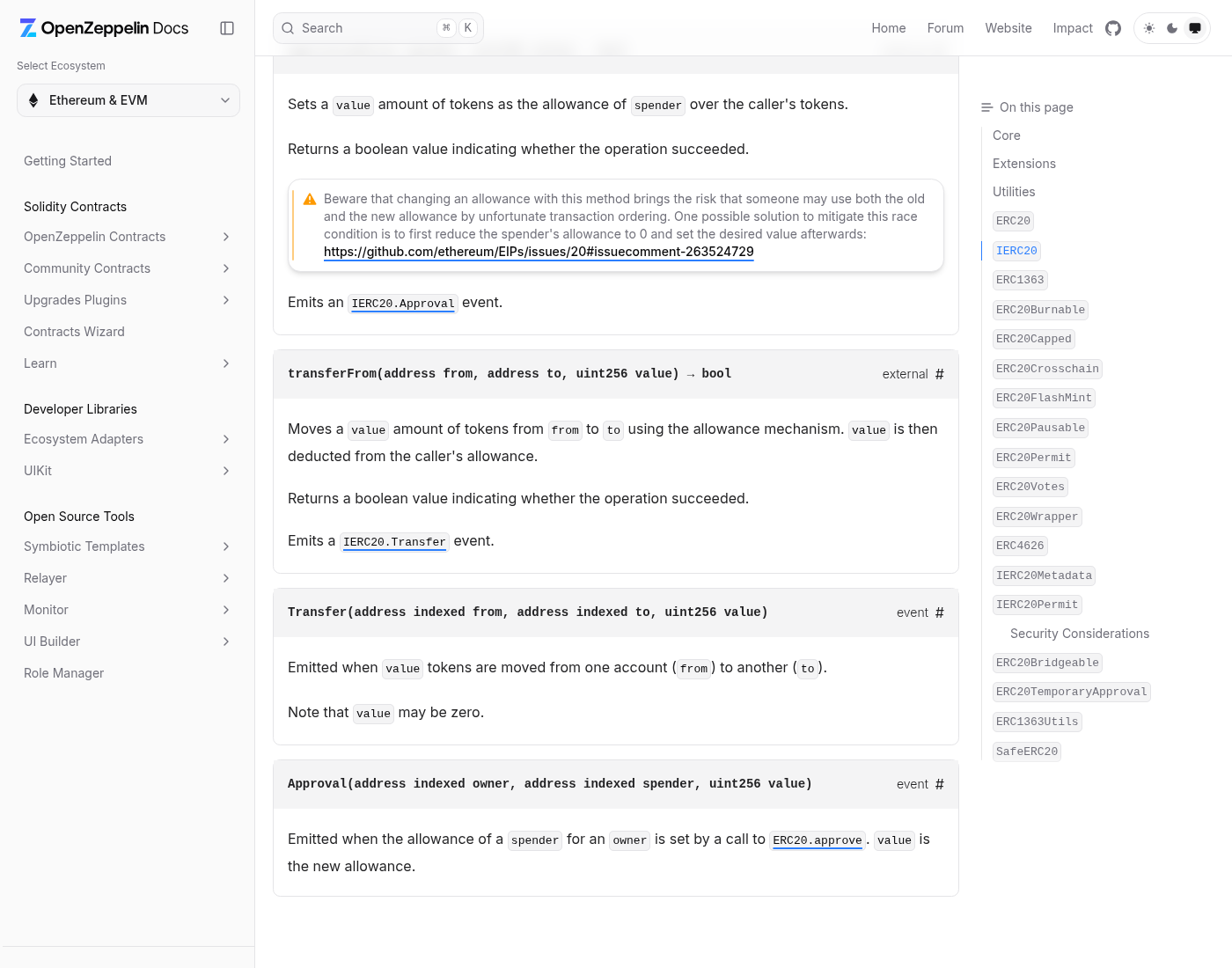Open Role Manager page
Viewport: 1232px width, 968px height.
pyautogui.click(x=63, y=673)
